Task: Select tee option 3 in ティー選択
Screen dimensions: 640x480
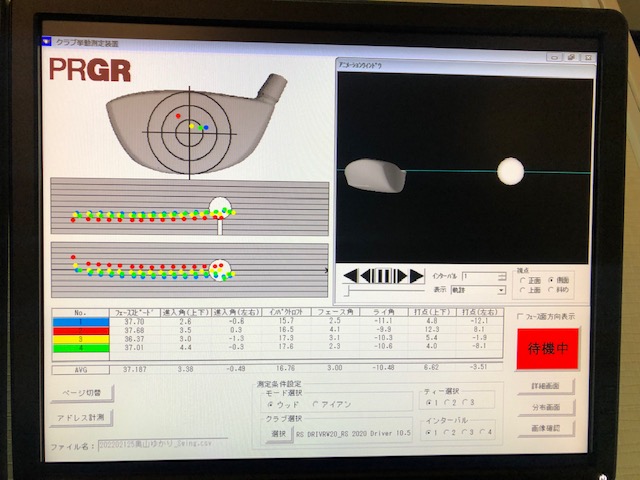Action: 465,402
